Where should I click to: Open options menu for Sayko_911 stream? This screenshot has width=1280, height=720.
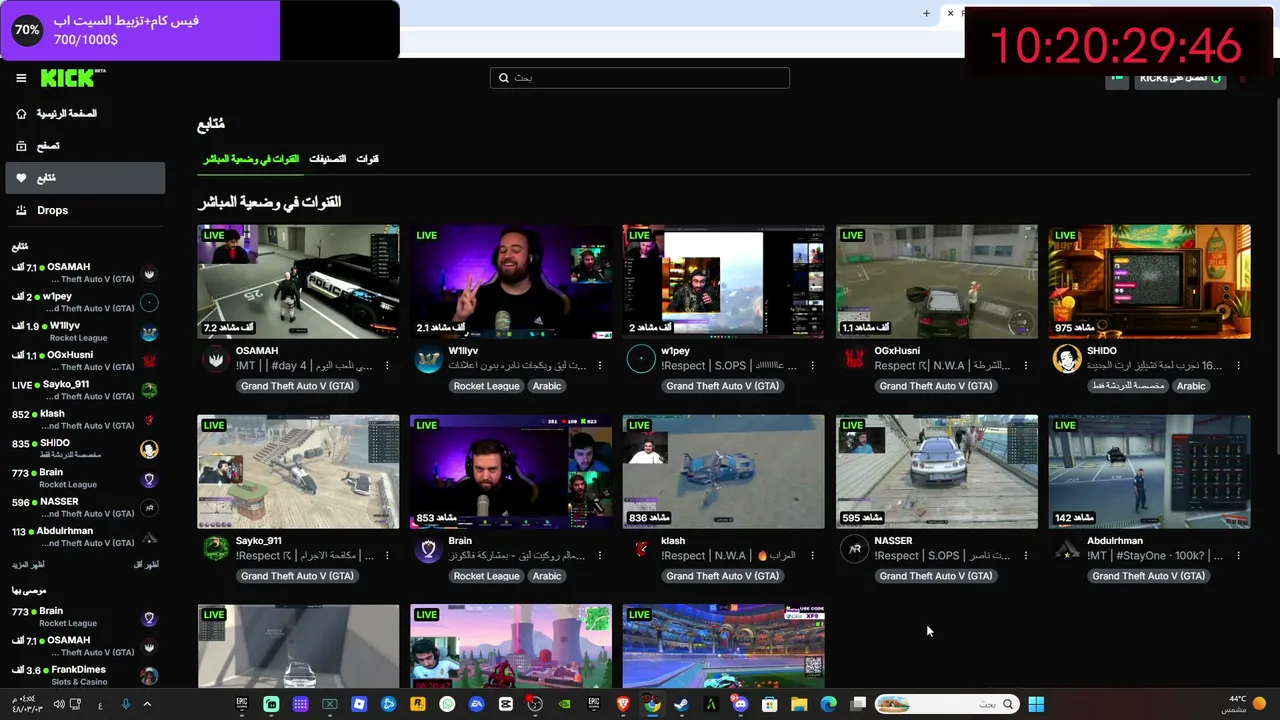(x=387, y=556)
